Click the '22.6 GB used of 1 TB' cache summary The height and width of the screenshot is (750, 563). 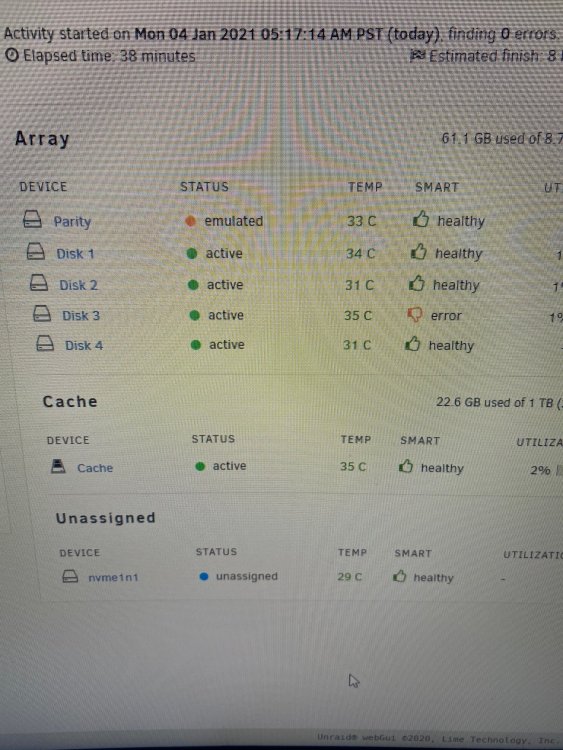pyautogui.click(x=495, y=403)
